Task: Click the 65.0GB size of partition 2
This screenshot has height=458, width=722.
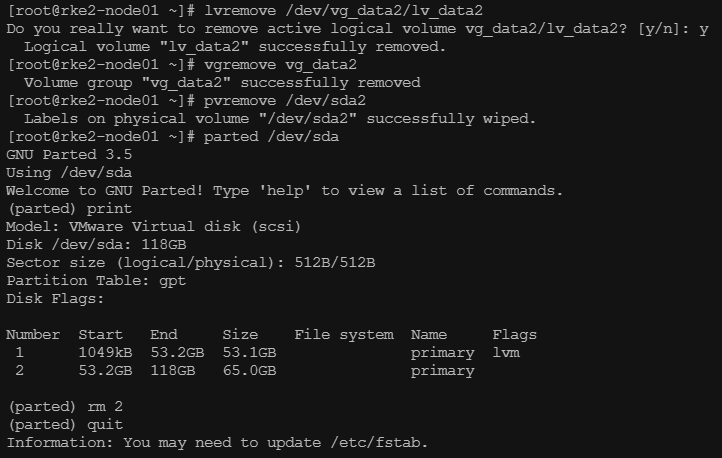Action: 249,371
